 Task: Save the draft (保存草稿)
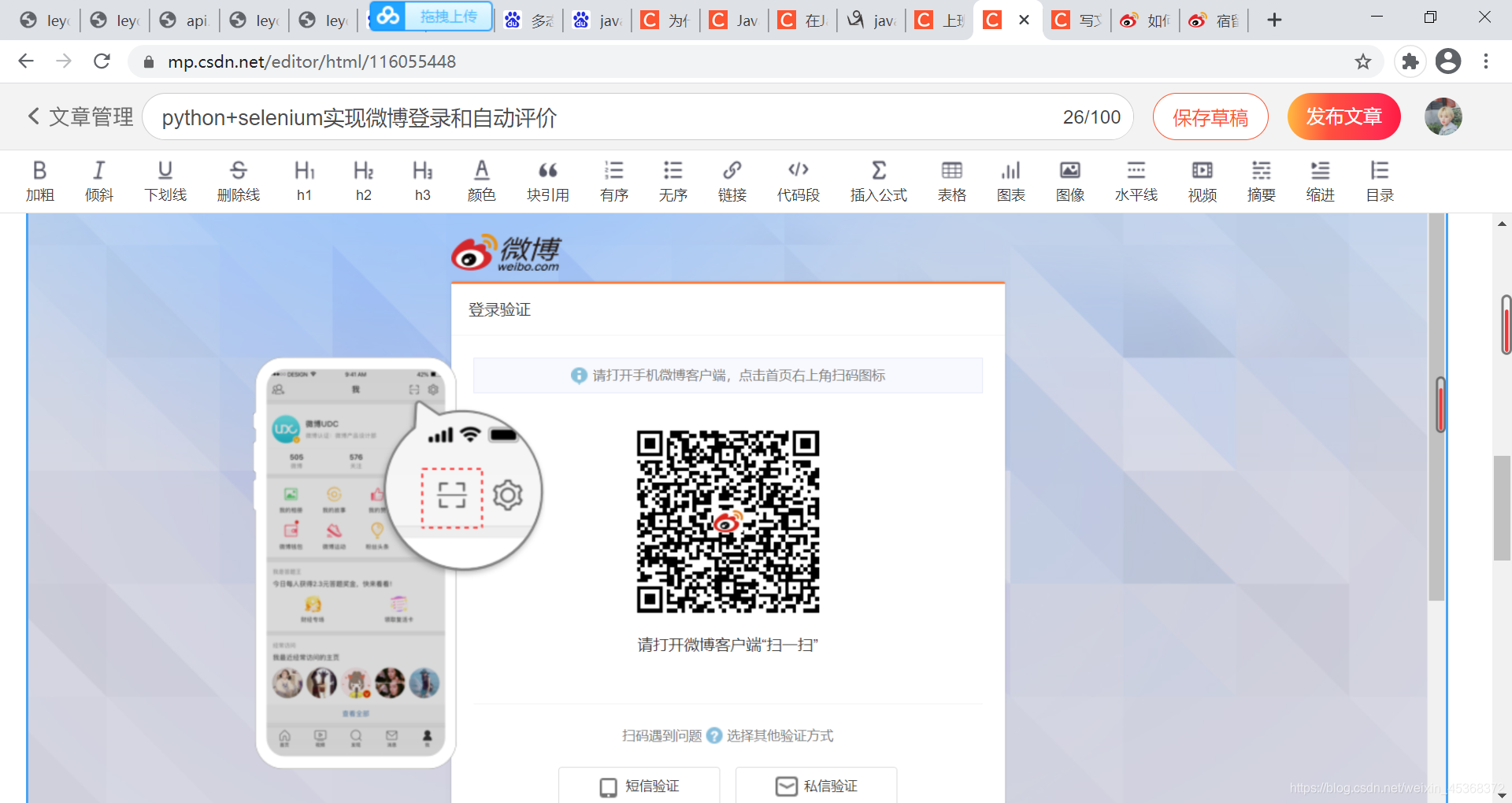pos(1210,117)
